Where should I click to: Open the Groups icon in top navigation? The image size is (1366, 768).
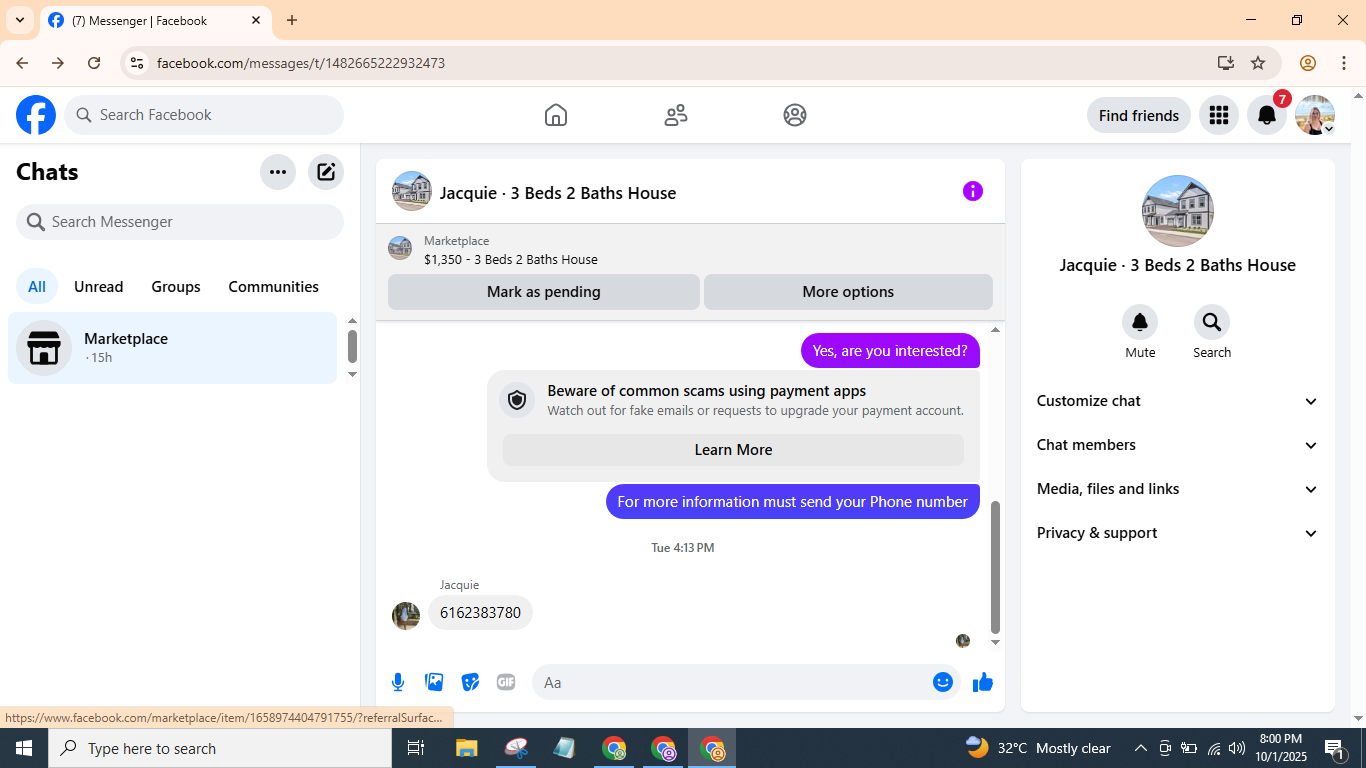pyautogui.click(x=795, y=115)
